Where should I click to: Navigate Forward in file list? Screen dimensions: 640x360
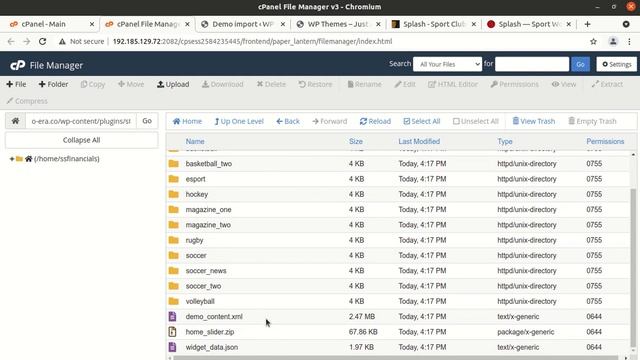(329, 121)
